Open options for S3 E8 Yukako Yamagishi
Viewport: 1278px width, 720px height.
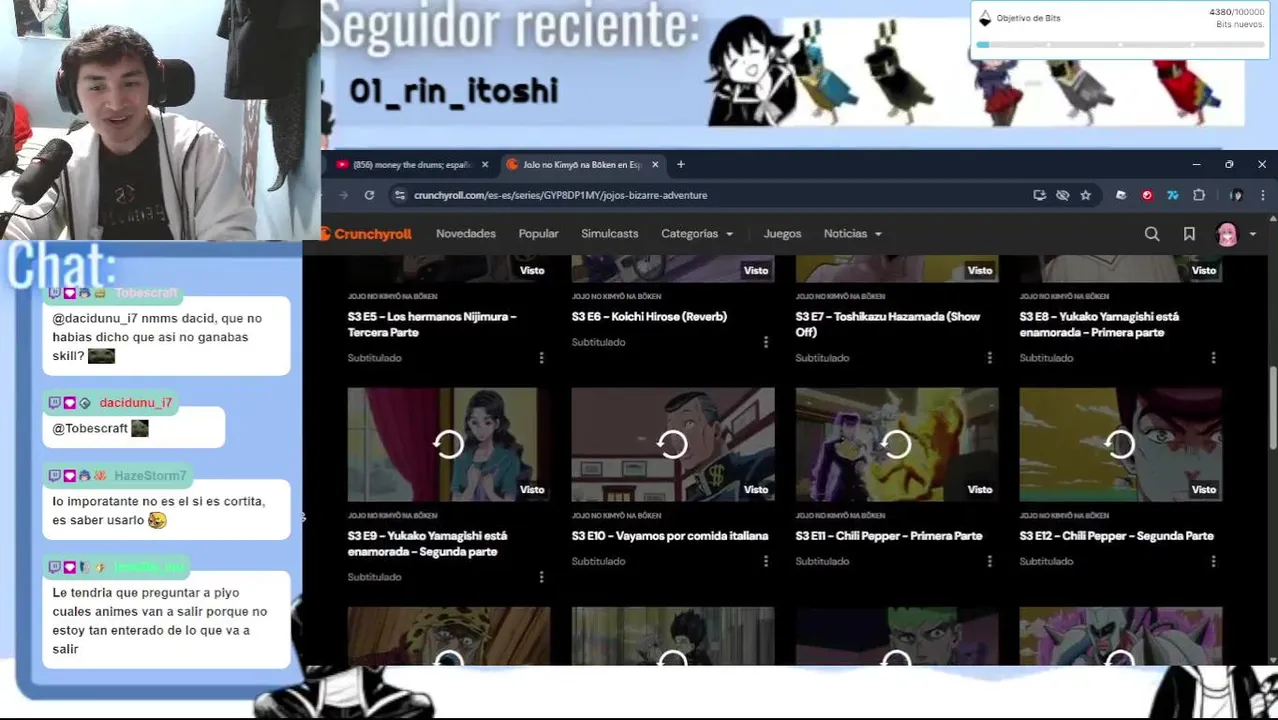coord(1213,358)
